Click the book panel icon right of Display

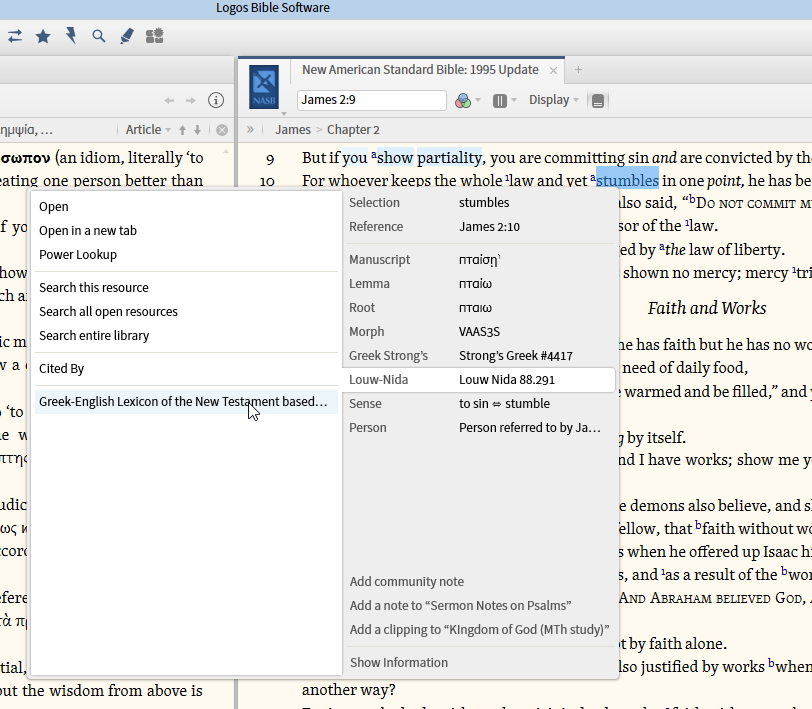tap(598, 100)
